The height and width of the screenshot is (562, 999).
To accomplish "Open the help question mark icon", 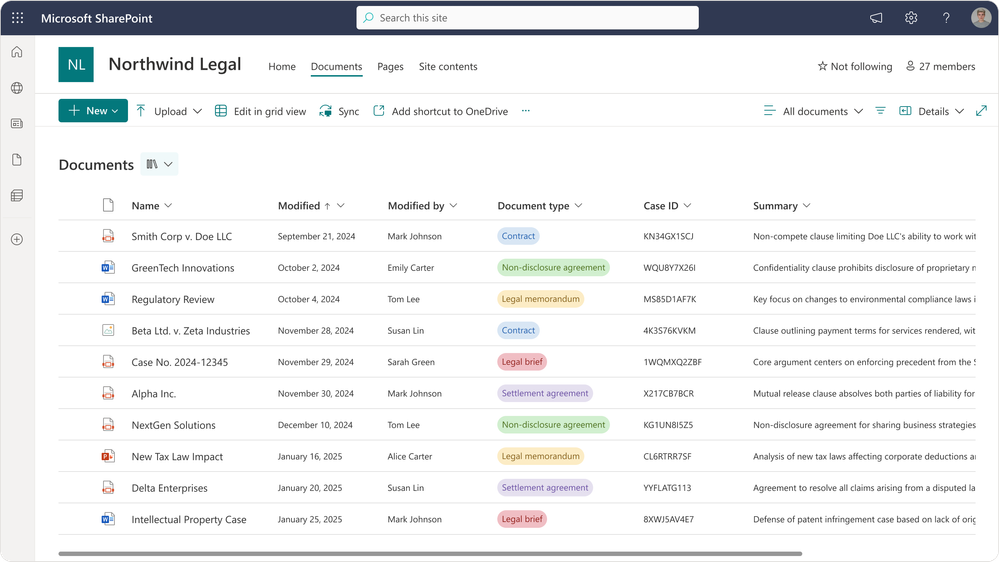I will pos(946,18).
